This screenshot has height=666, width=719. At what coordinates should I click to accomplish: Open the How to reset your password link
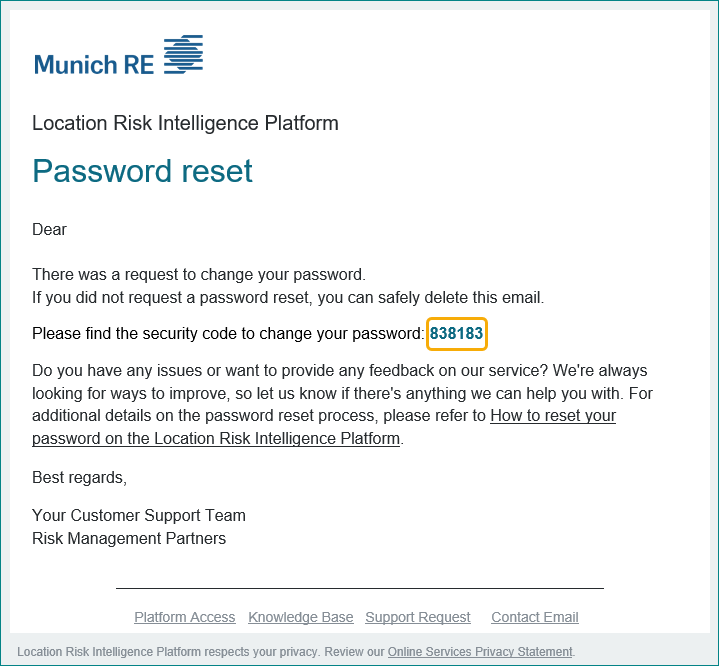[x=324, y=427]
